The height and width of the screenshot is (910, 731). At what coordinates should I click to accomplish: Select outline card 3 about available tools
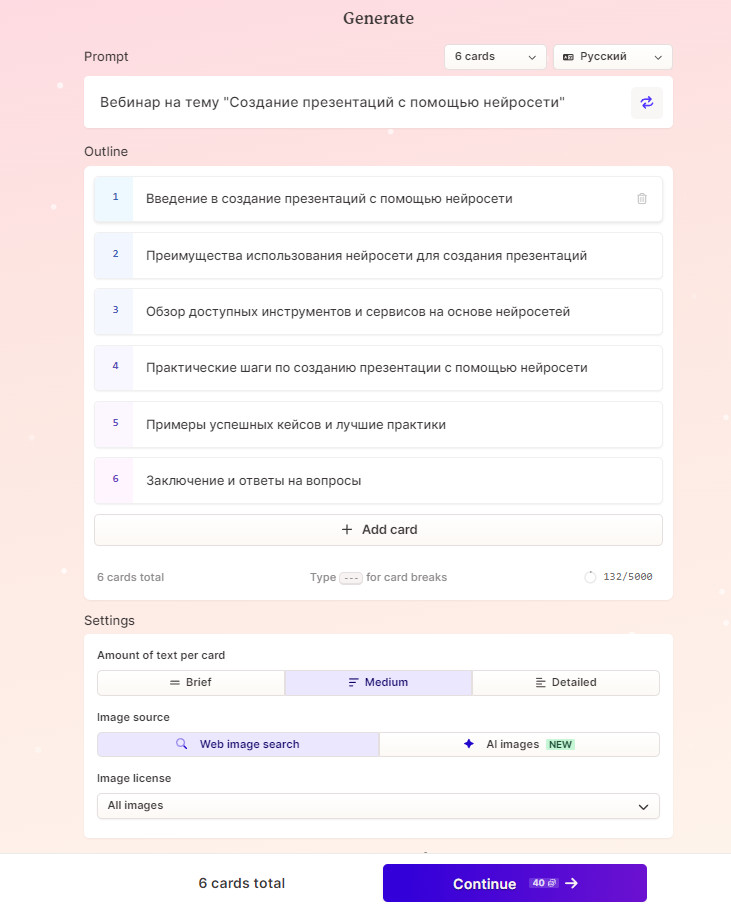click(x=378, y=311)
